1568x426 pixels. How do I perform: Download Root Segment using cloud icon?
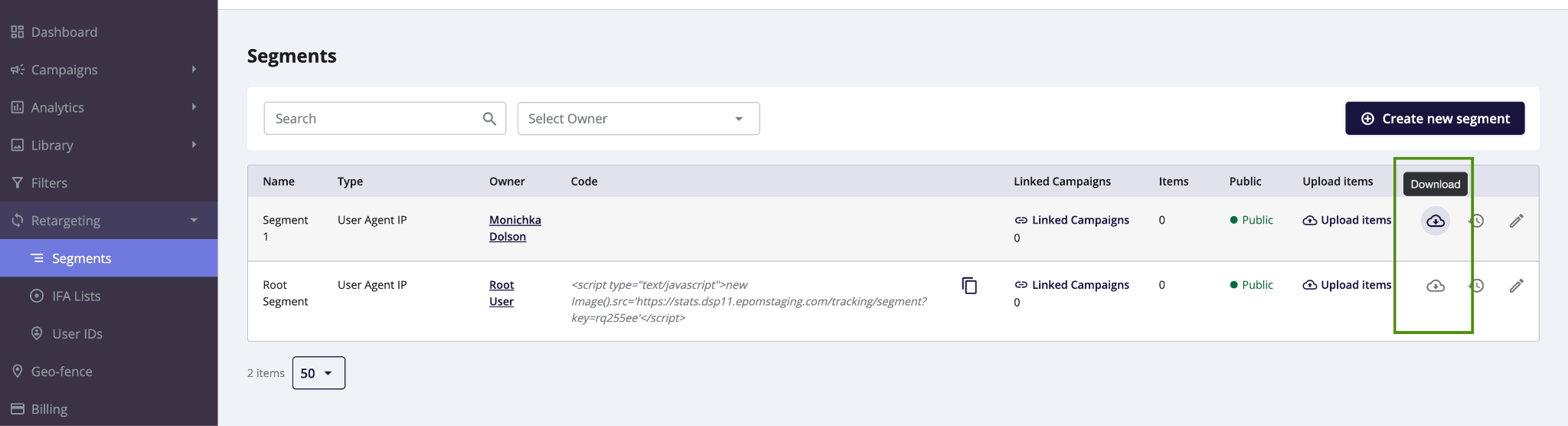1436,286
